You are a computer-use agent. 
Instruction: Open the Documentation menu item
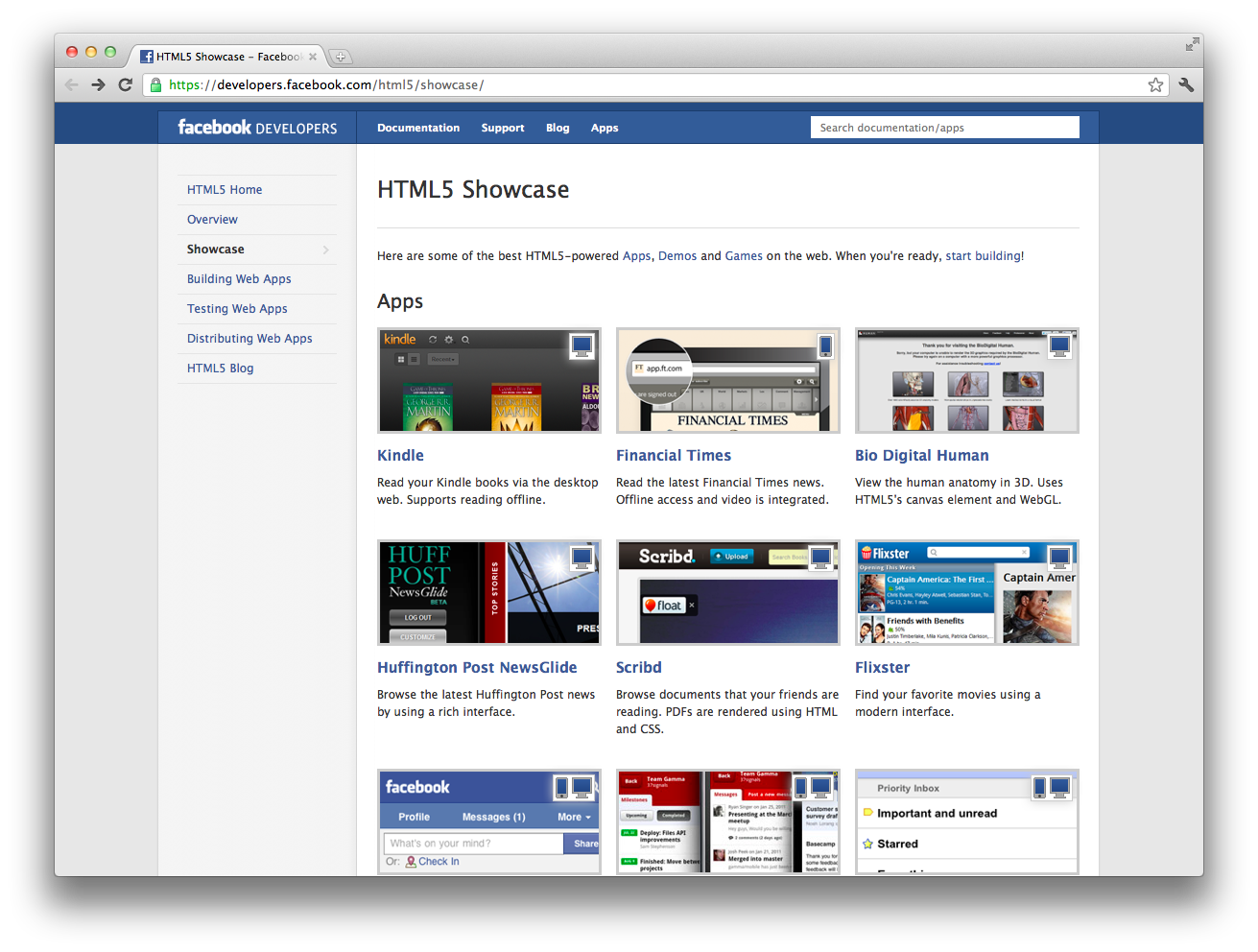[x=418, y=128]
